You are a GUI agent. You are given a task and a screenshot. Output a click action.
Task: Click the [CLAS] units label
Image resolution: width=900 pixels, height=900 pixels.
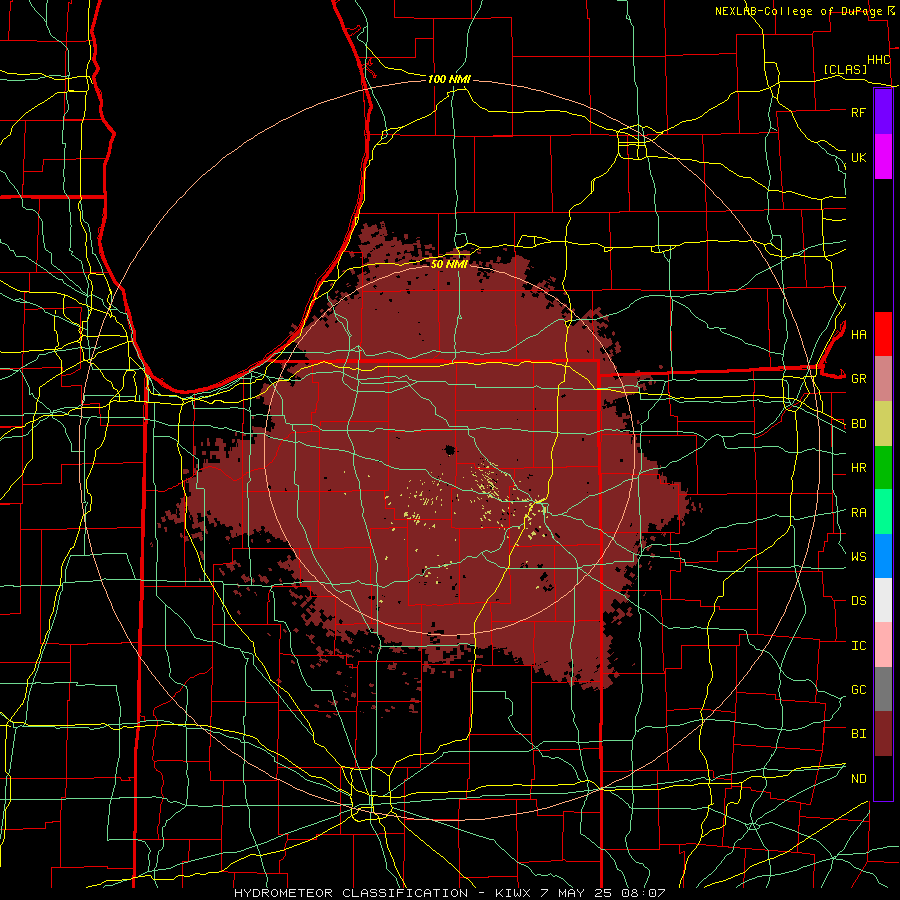tap(845, 69)
